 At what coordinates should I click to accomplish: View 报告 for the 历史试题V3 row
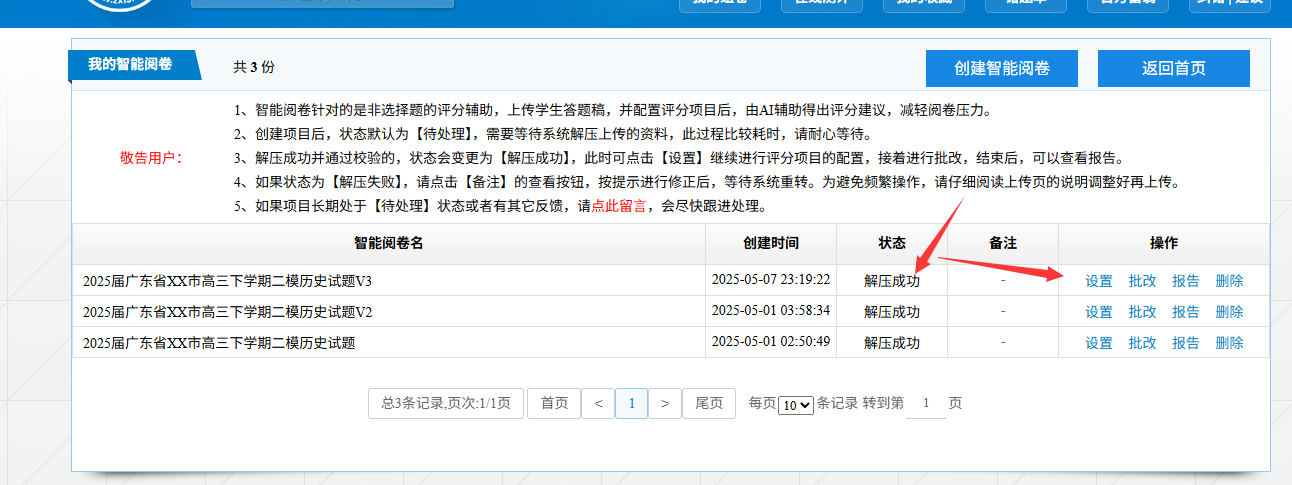point(1186,281)
